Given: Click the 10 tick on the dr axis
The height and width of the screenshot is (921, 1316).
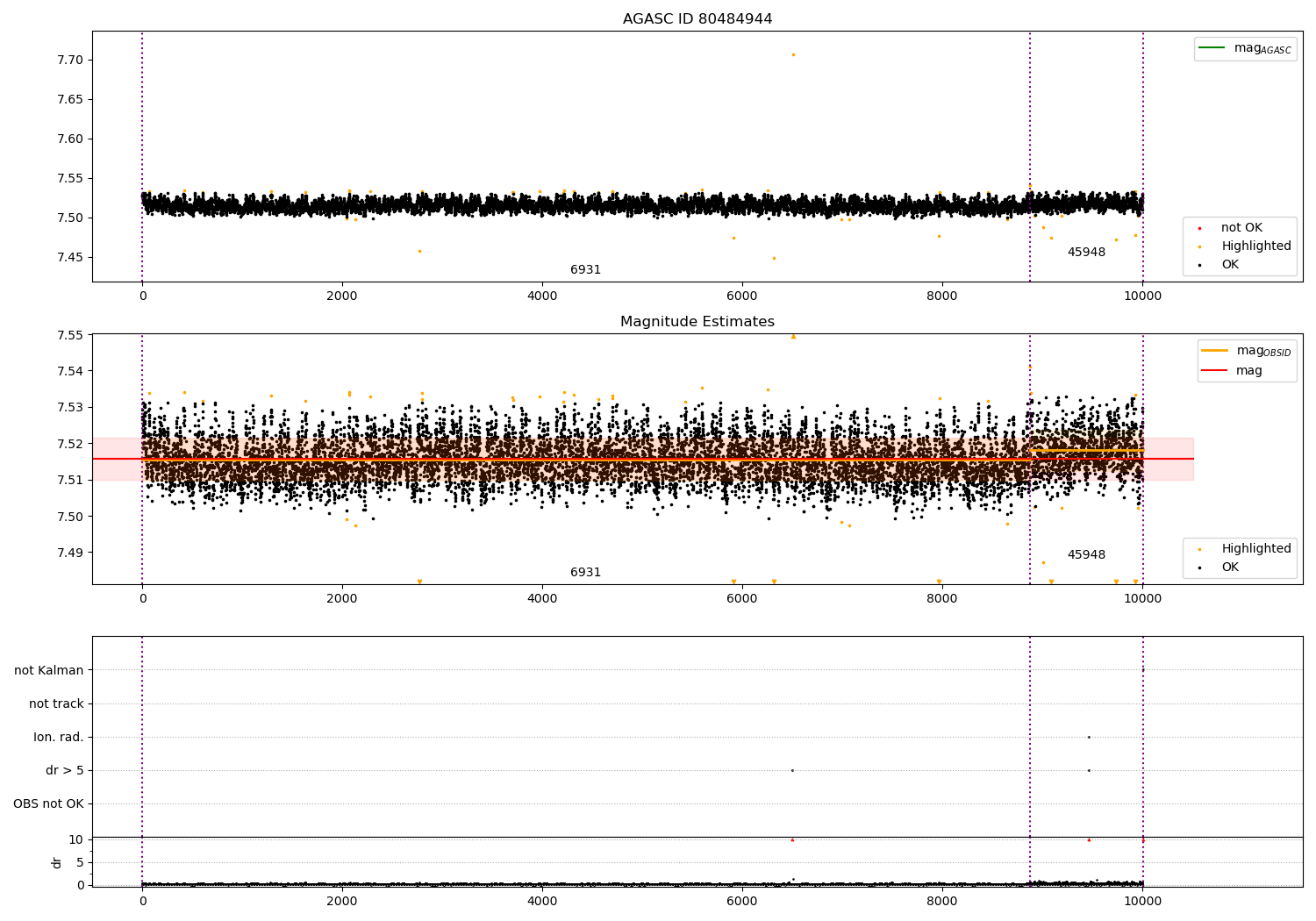Looking at the screenshot, I should (76, 840).
